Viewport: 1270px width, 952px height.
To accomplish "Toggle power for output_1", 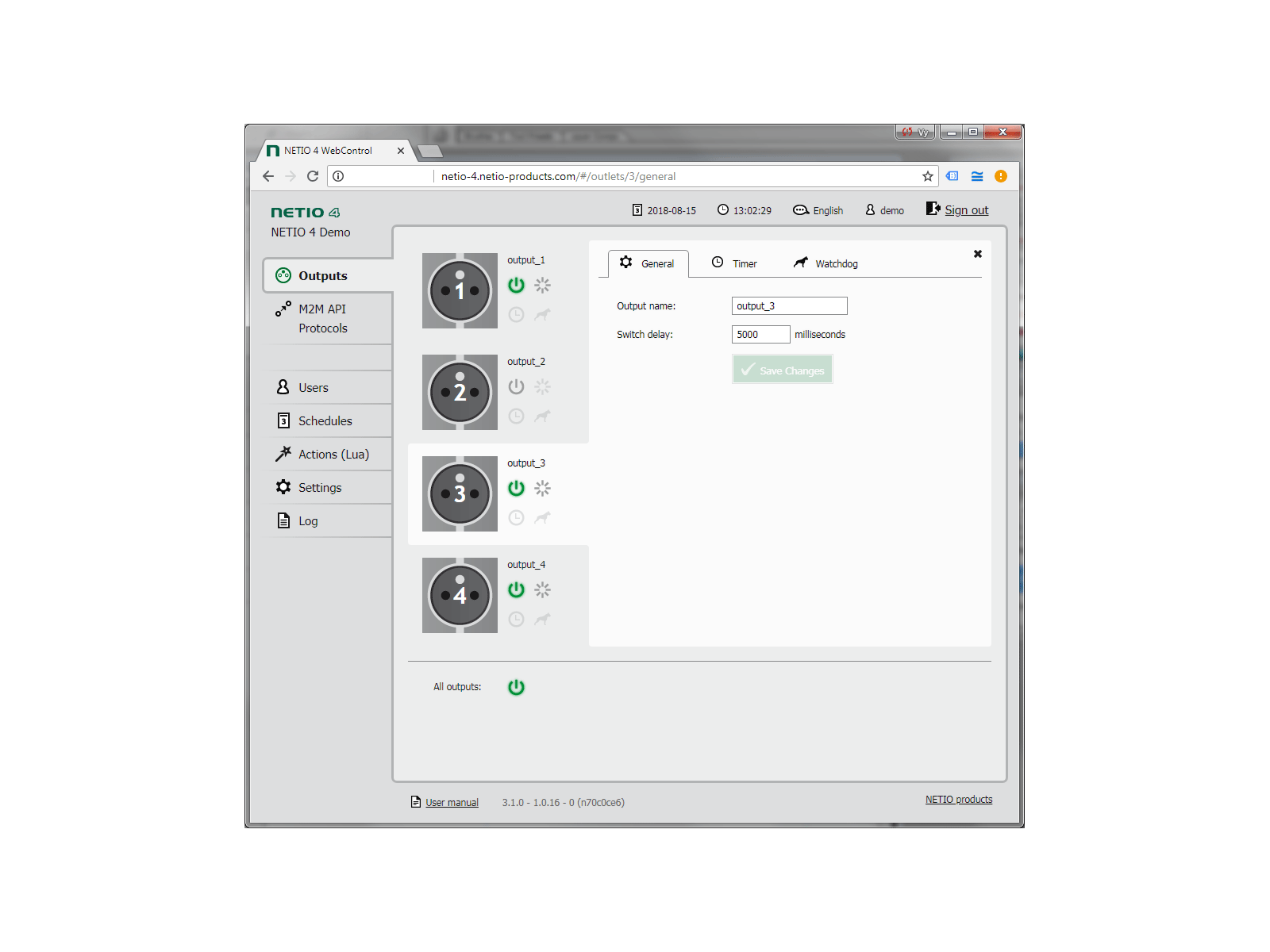I will (516, 285).
